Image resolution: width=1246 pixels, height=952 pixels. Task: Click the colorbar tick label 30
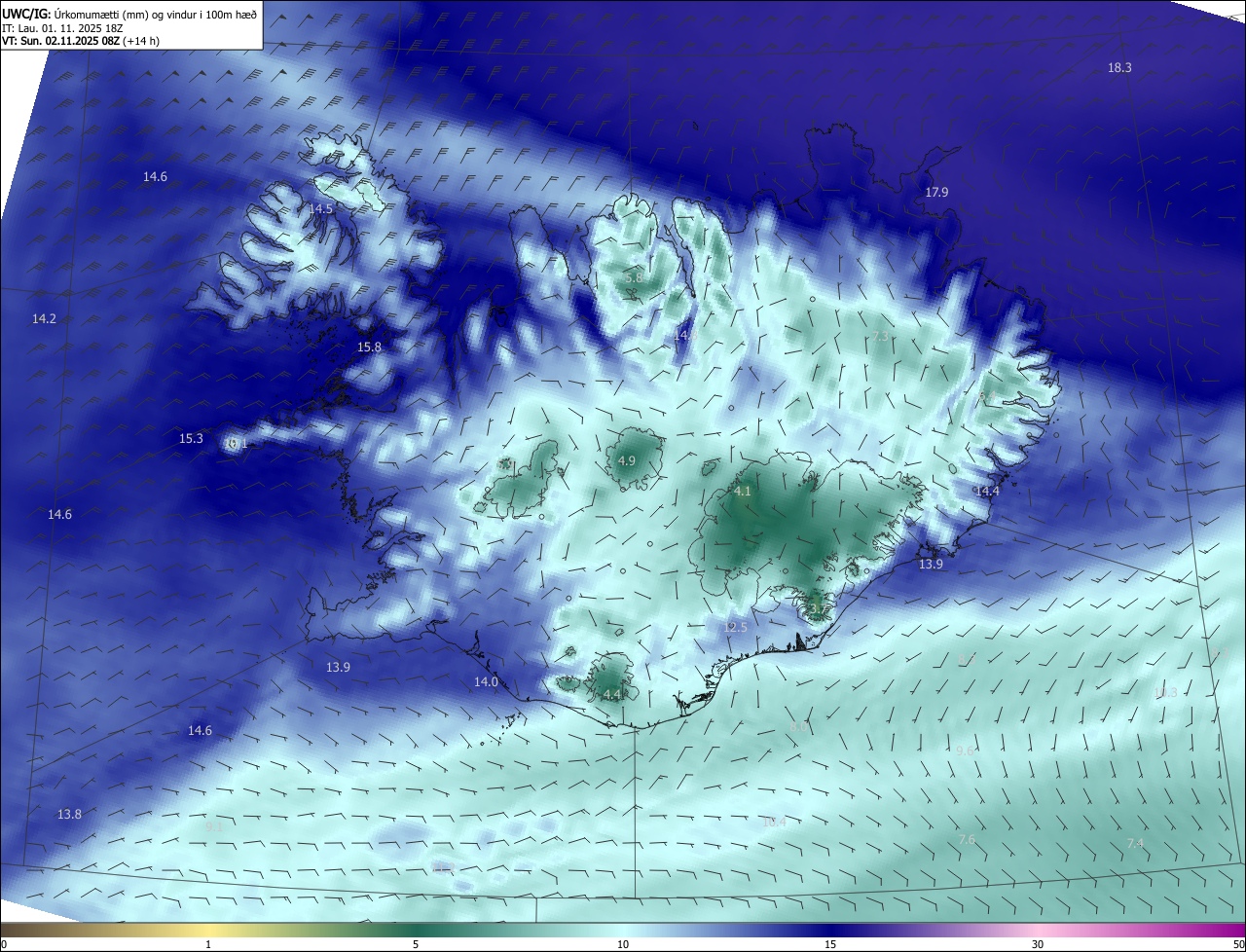pyautogui.click(x=1038, y=944)
